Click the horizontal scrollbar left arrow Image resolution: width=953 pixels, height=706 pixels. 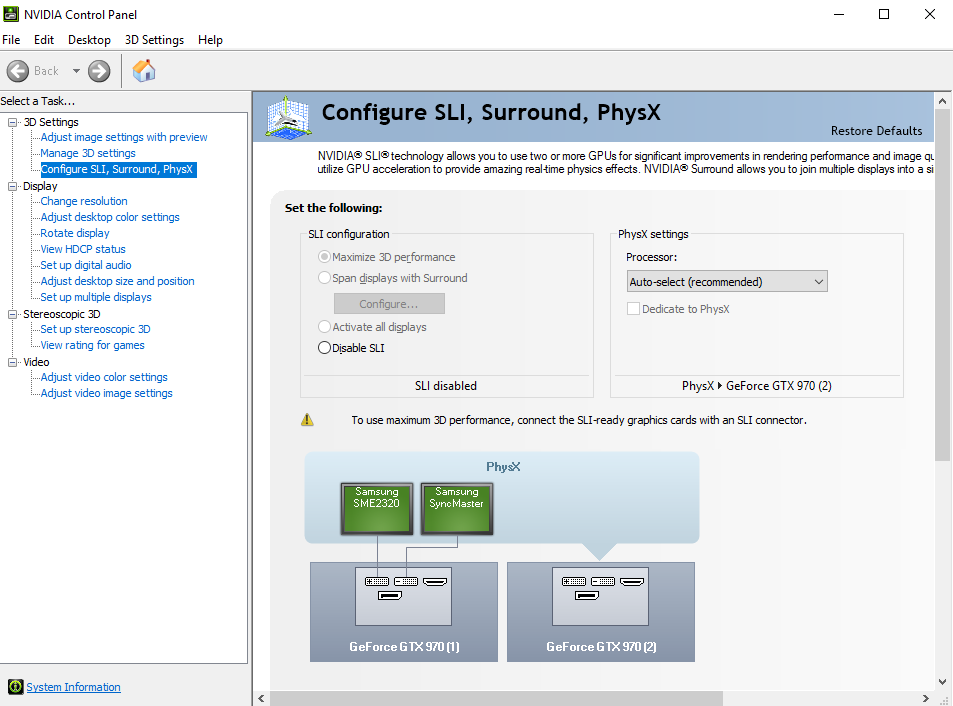[261, 699]
